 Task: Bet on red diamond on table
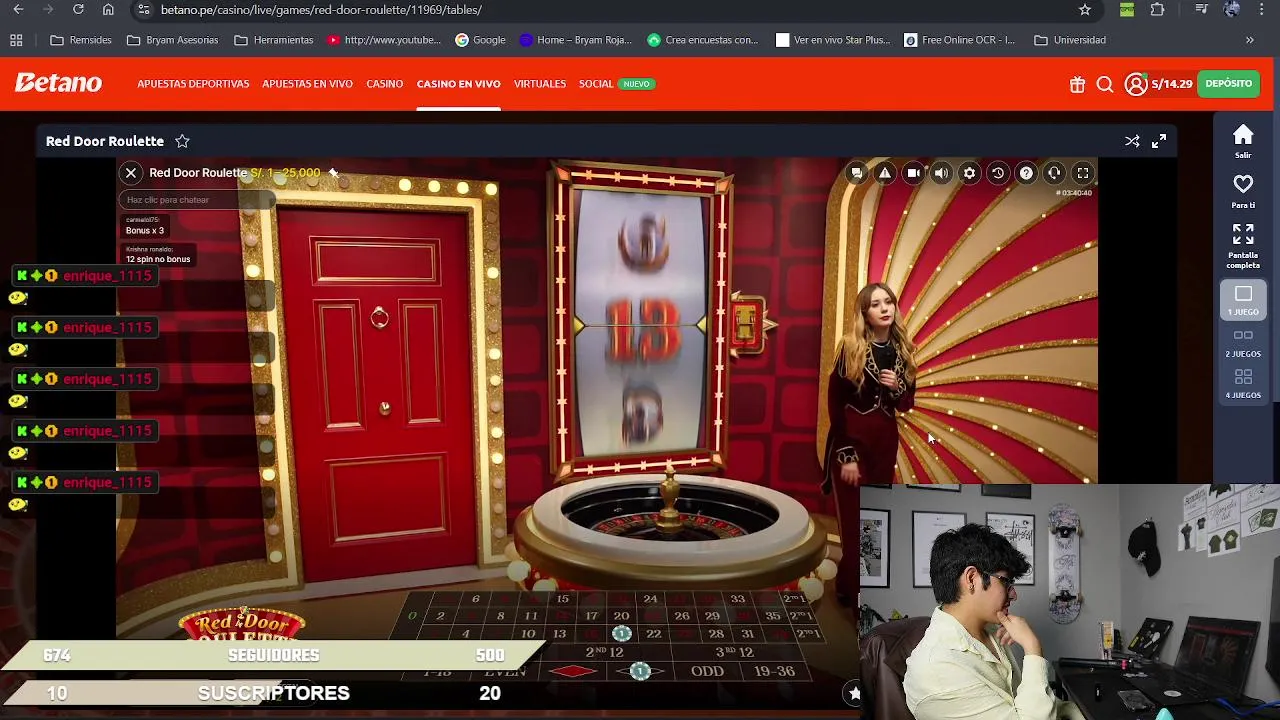point(575,671)
